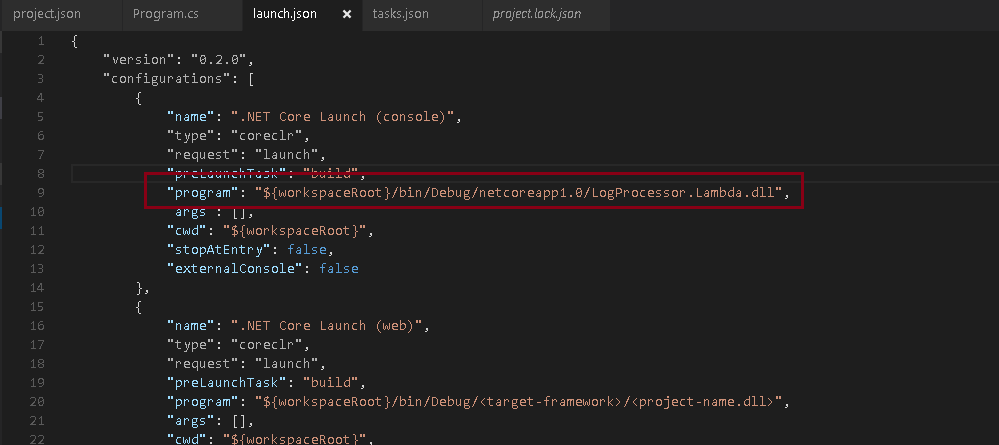Click the "externalConsole" key
999x445 pixels.
click(234, 268)
